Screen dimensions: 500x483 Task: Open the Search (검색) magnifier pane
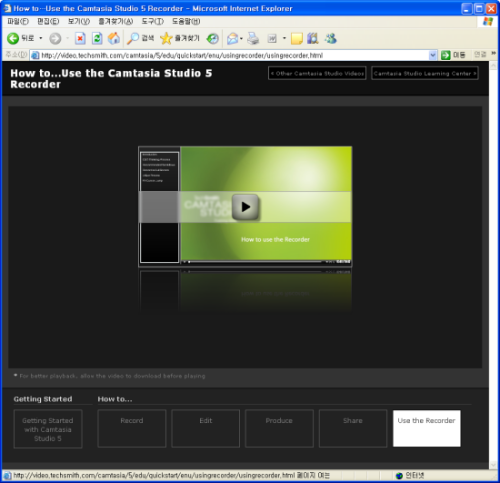point(140,39)
